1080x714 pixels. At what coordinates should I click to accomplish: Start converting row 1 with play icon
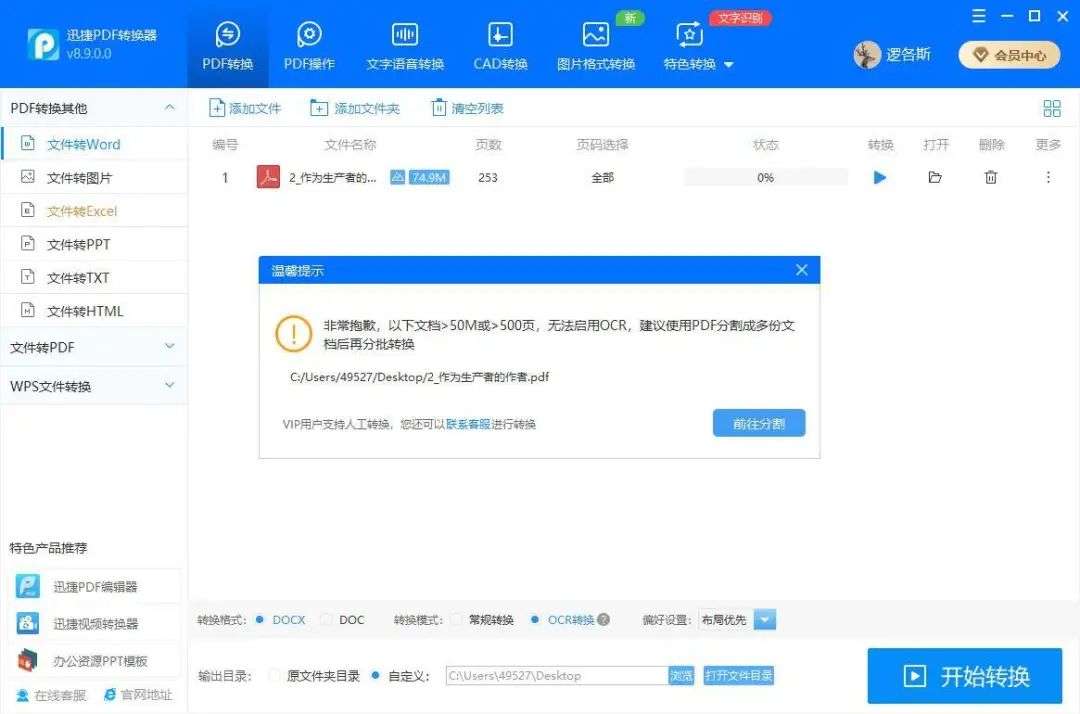coord(880,178)
